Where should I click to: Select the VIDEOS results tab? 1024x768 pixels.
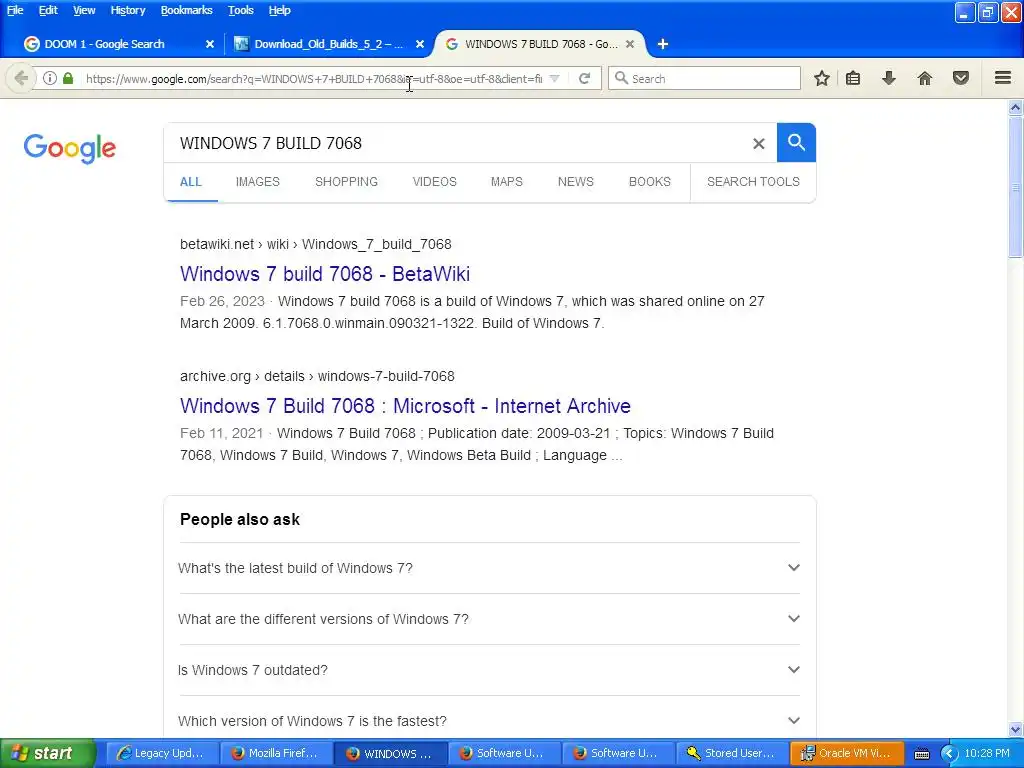point(434,182)
